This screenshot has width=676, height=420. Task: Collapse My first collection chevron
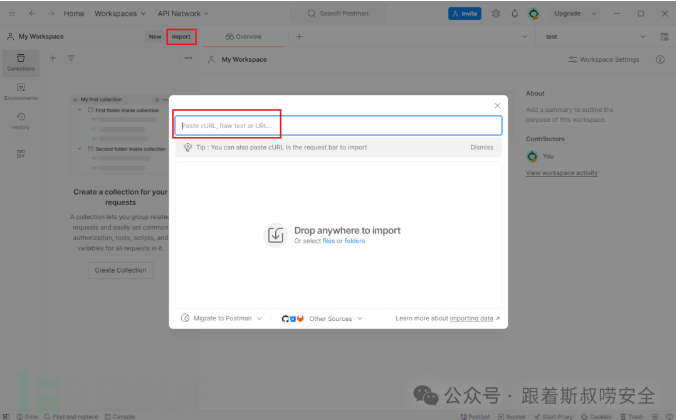pyautogui.click(x=75, y=100)
